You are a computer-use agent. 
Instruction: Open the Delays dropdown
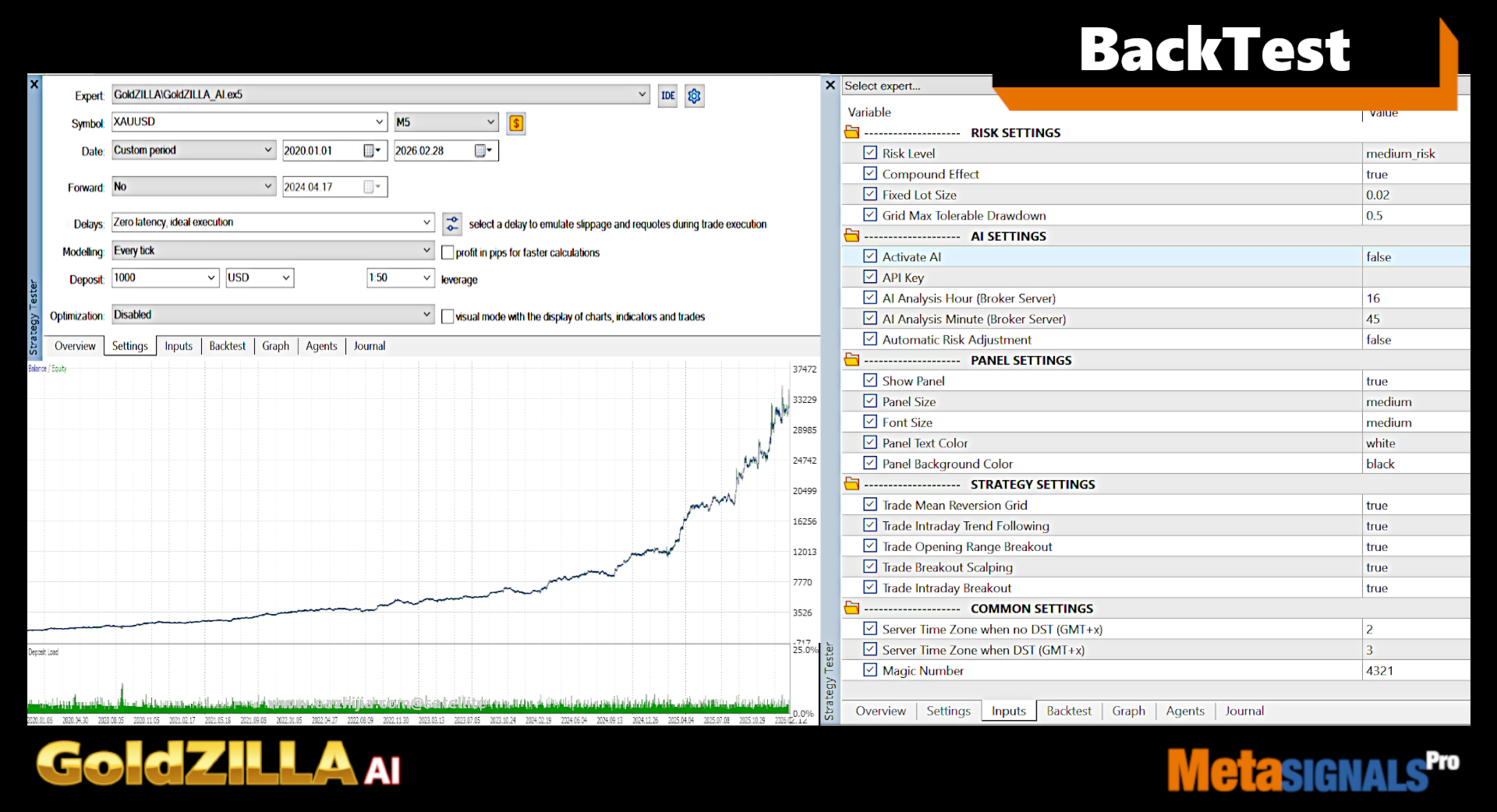tap(426, 222)
